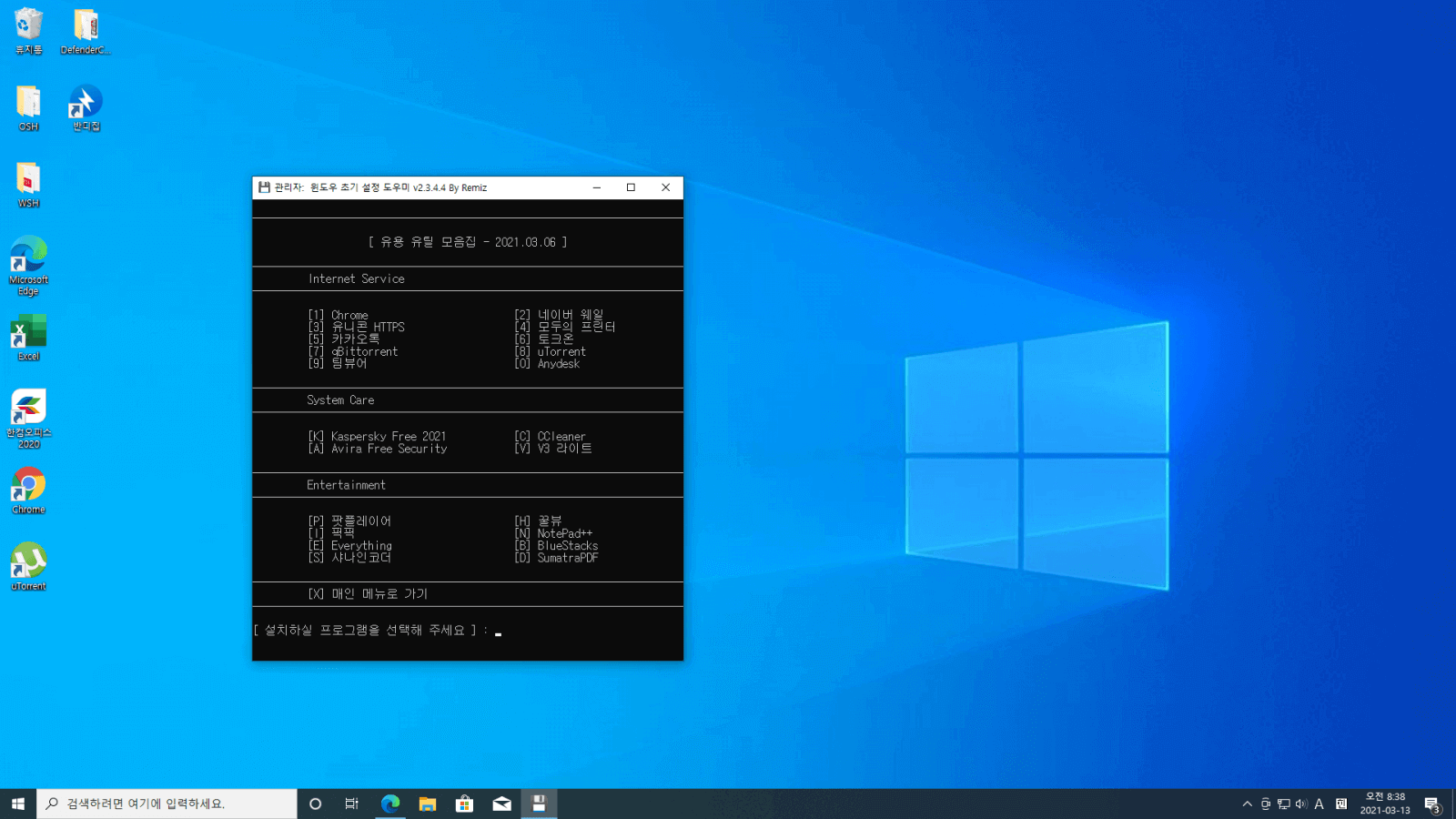Select the OSH folder icon
The image size is (1456, 819).
(x=28, y=107)
